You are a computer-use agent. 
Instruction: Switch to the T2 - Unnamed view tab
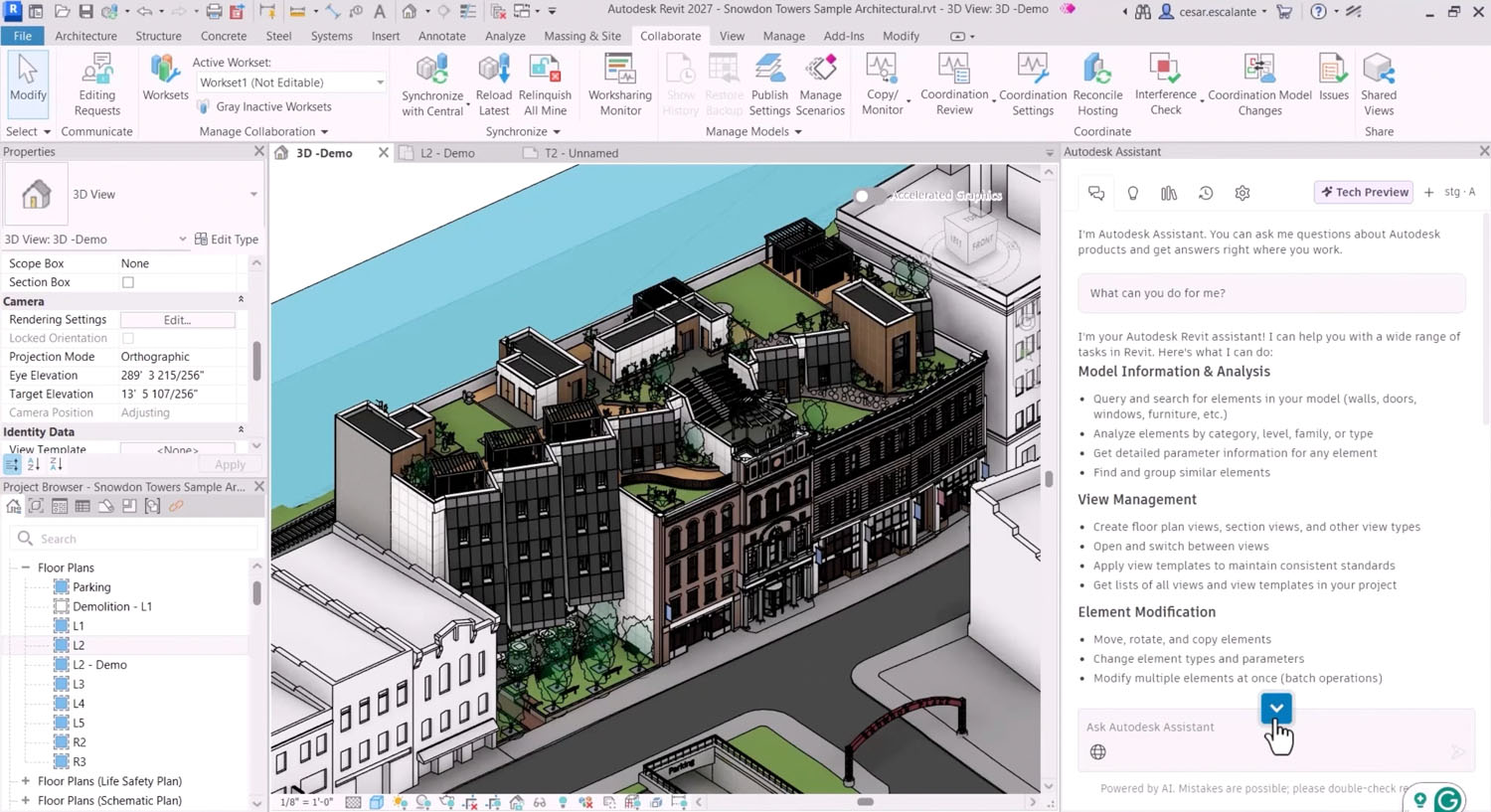pyautogui.click(x=581, y=153)
